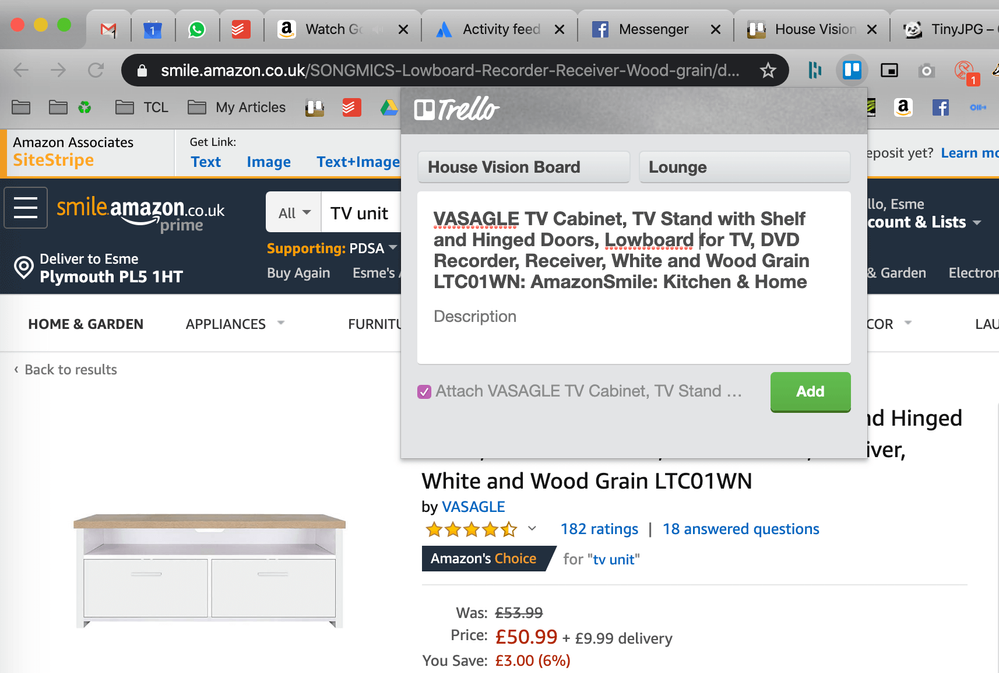Open the Learn more link

968,153
